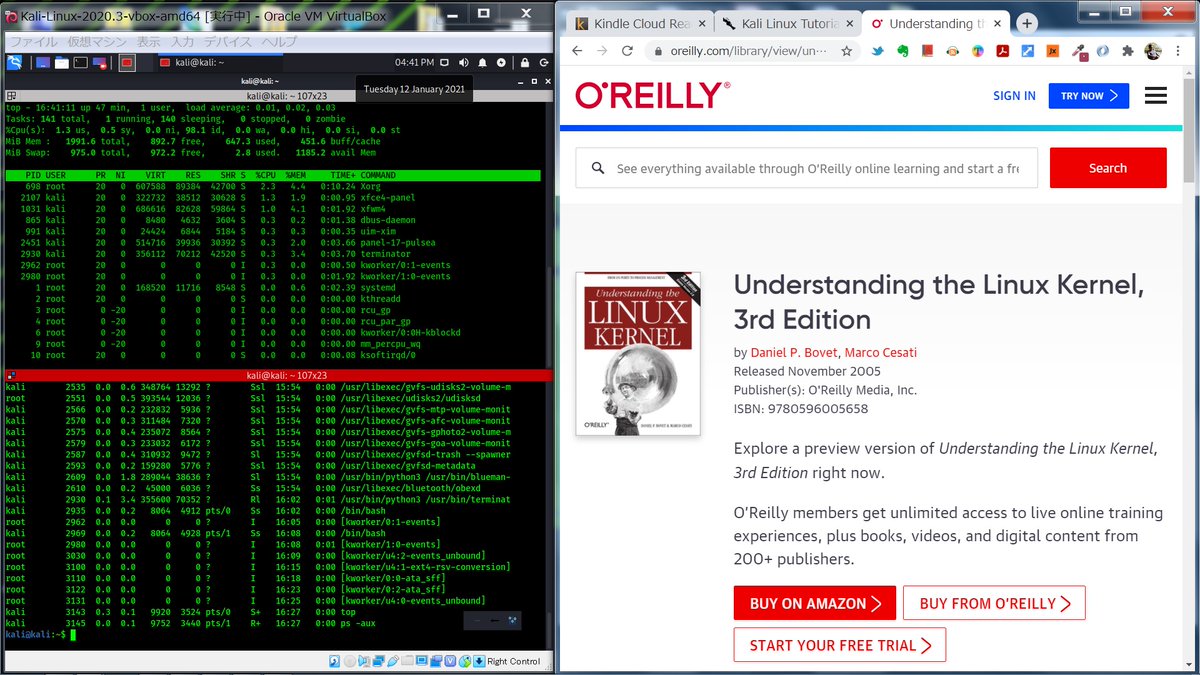Screen dimensions: 1200x675
Task: Open the terminator grid layout icon
Action: (11, 96)
